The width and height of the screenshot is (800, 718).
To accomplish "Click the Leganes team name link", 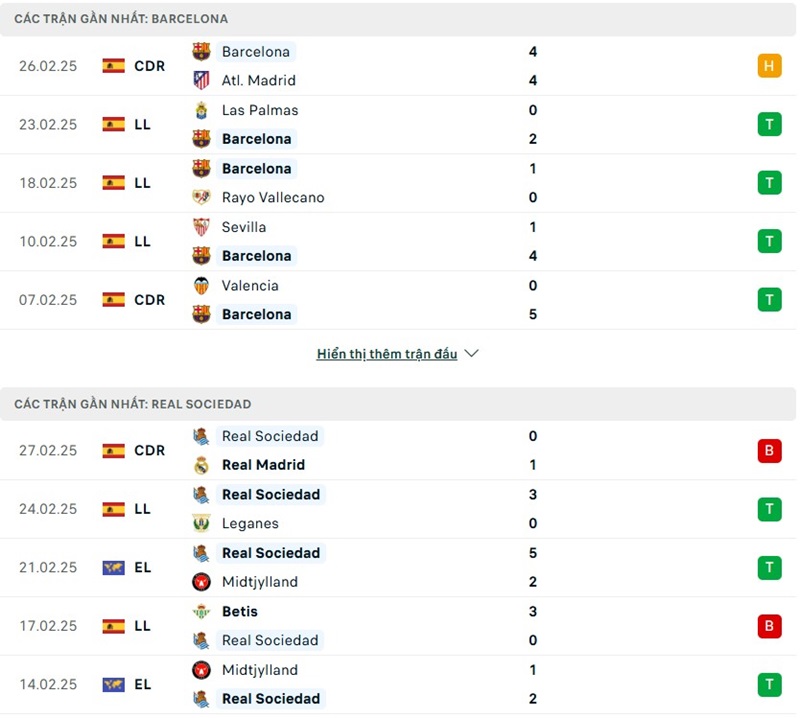I will (250, 523).
